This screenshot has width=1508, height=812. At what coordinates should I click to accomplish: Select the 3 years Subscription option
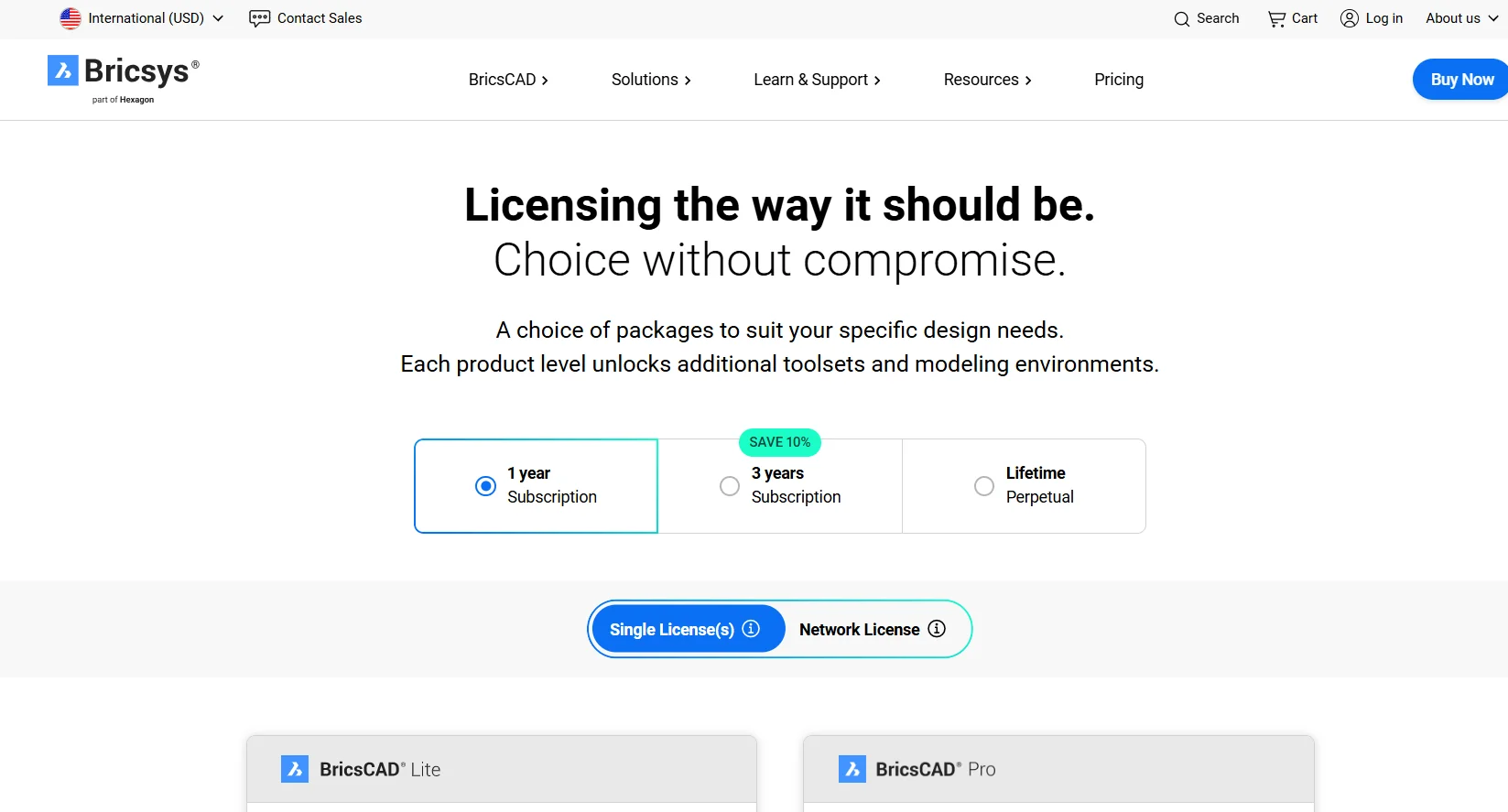pos(730,486)
